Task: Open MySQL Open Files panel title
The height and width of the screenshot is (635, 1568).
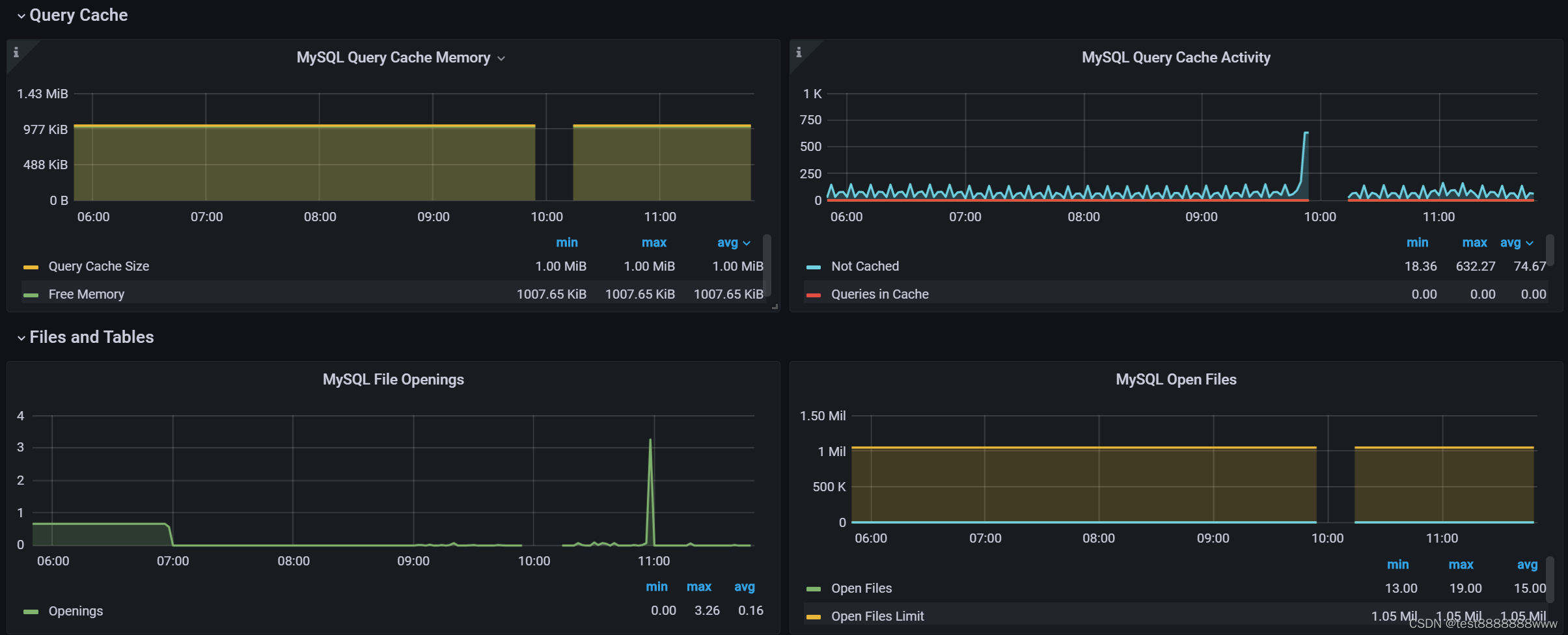Action: (1176, 379)
